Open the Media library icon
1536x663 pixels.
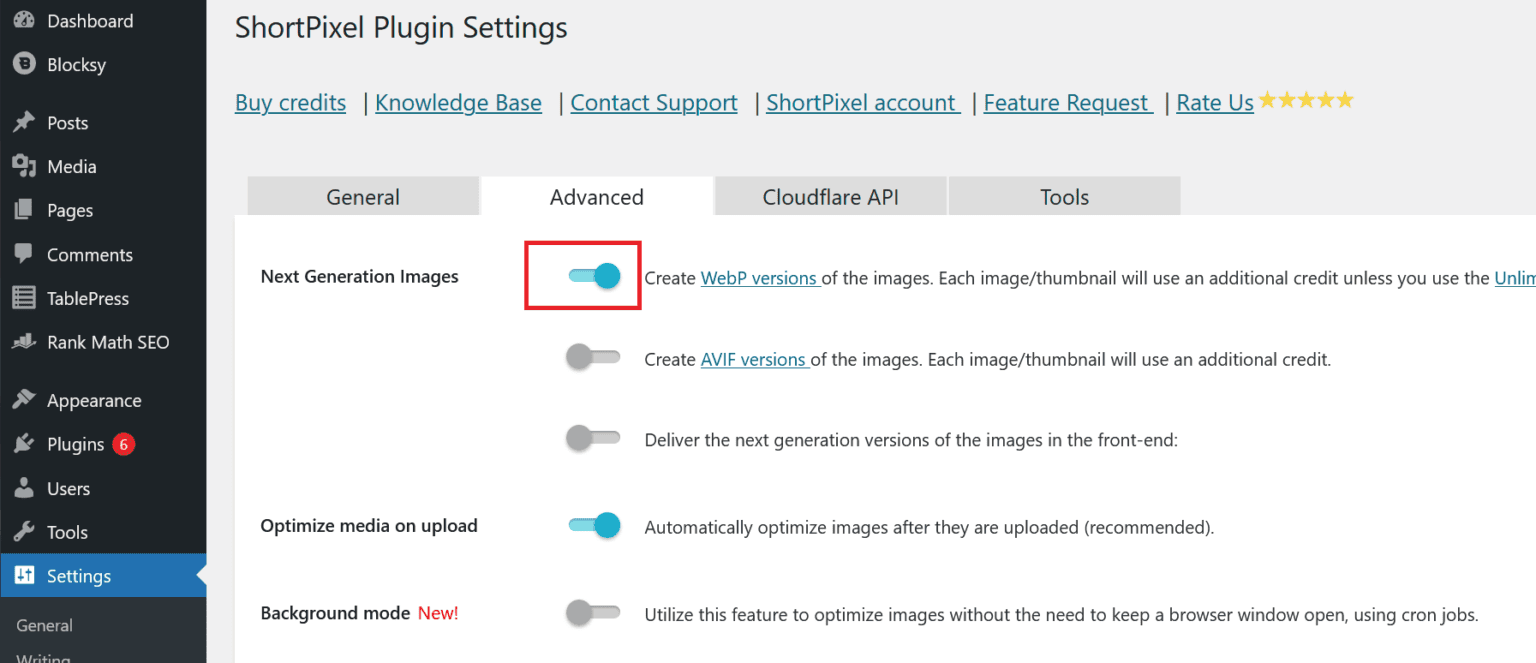pos(24,166)
